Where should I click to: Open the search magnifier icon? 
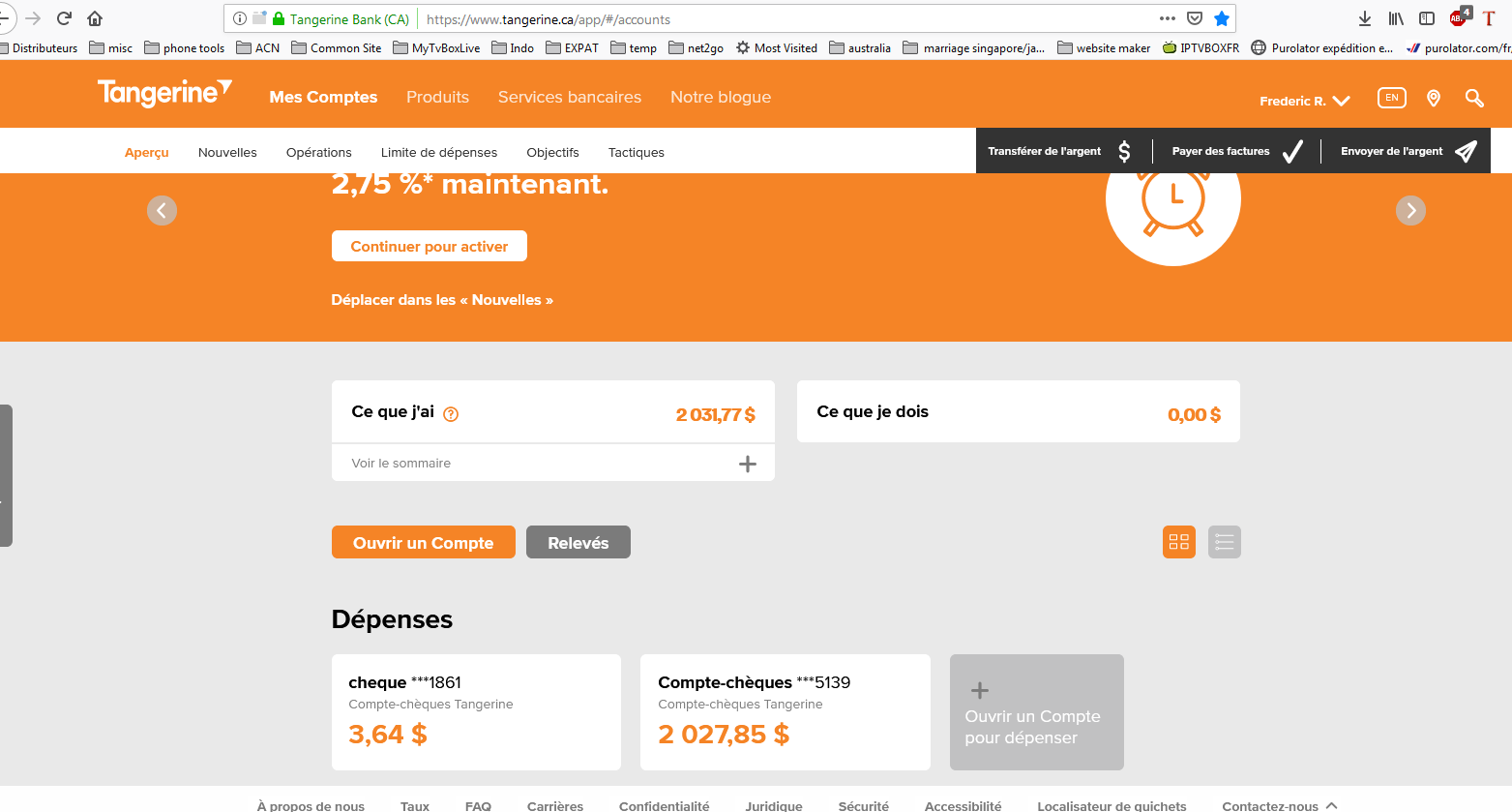pos(1474,98)
